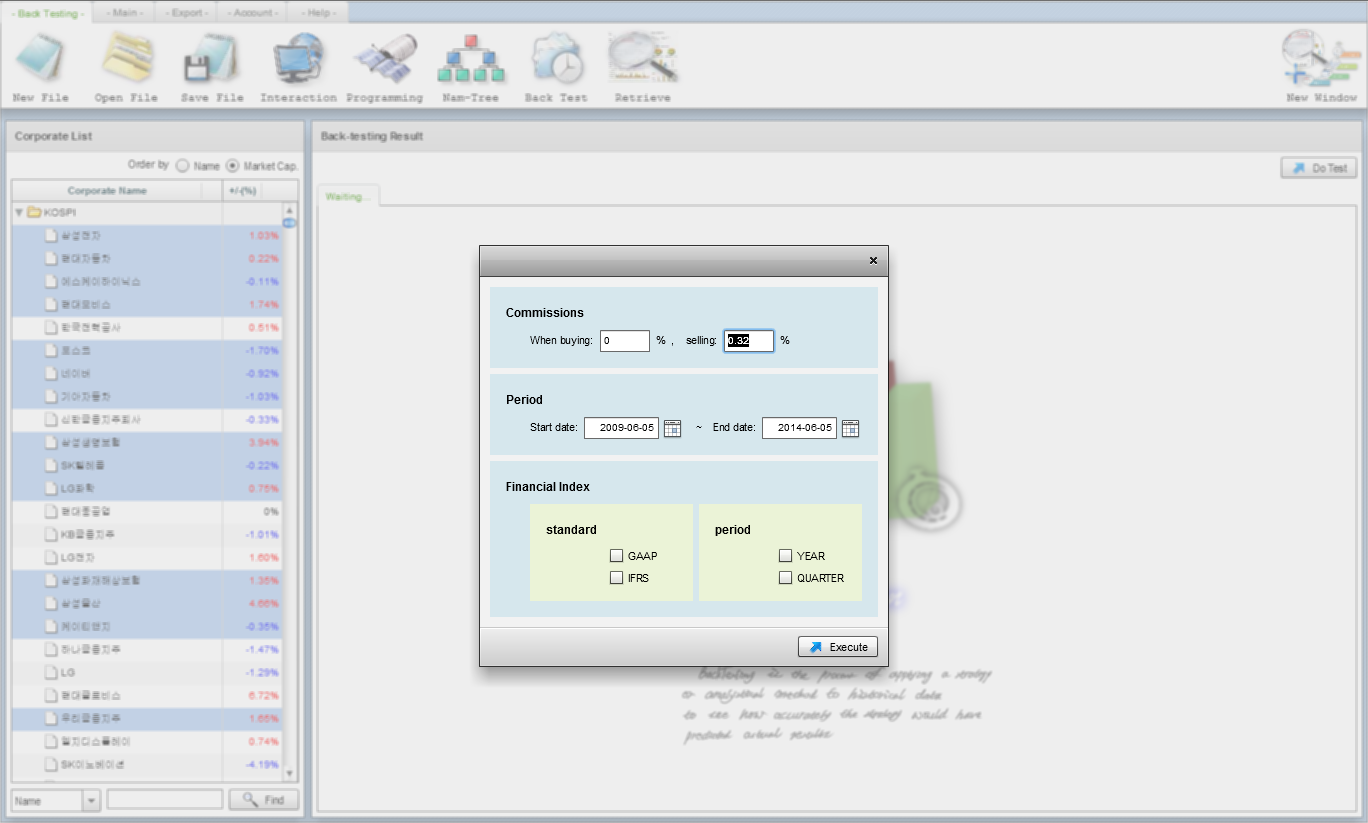Open the Programming tool icon

(384, 60)
